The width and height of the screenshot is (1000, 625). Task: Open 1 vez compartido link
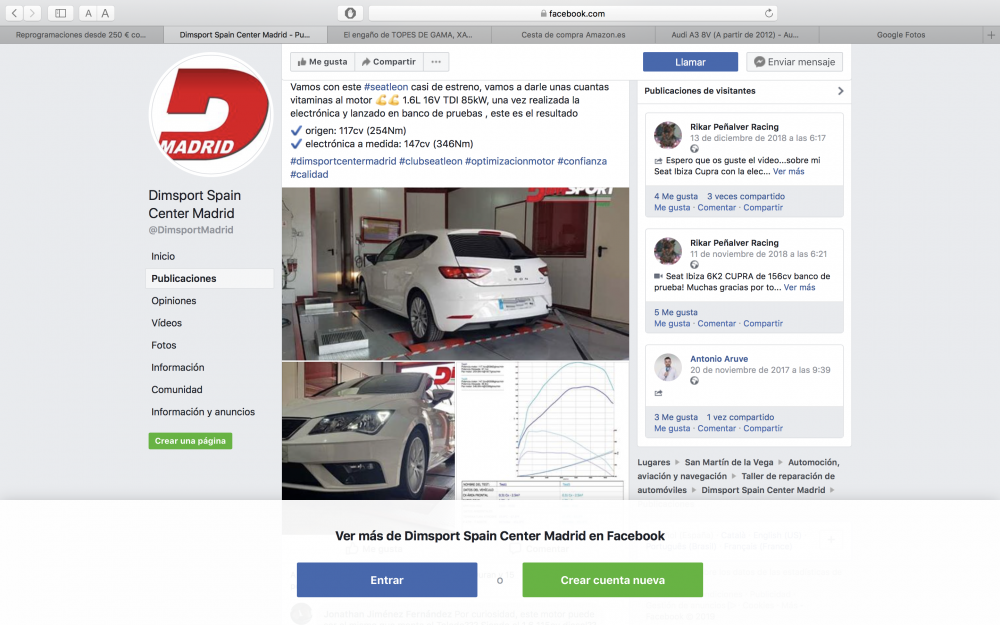[x=740, y=417]
